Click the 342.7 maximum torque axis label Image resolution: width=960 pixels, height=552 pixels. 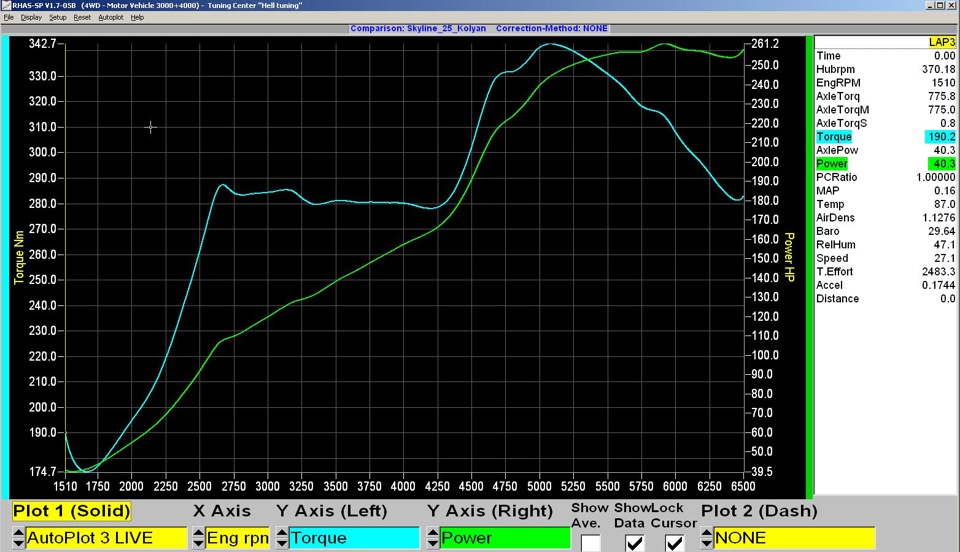pyautogui.click(x=42, y=43)
